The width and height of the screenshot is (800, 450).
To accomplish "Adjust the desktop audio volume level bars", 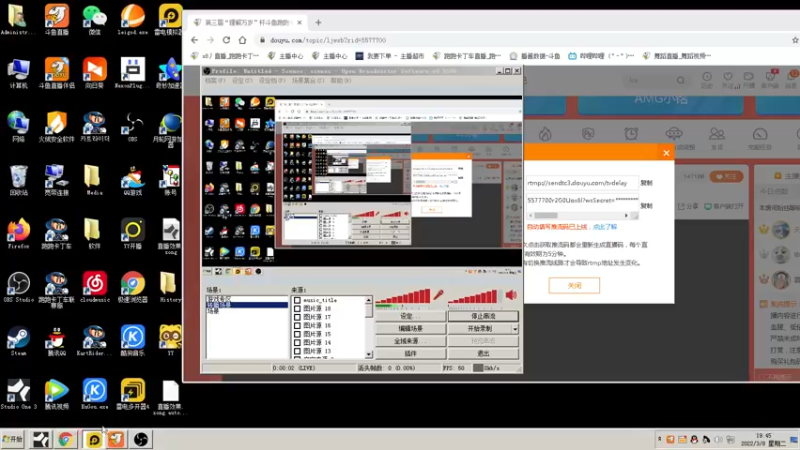I will click(x=473, y=296).
